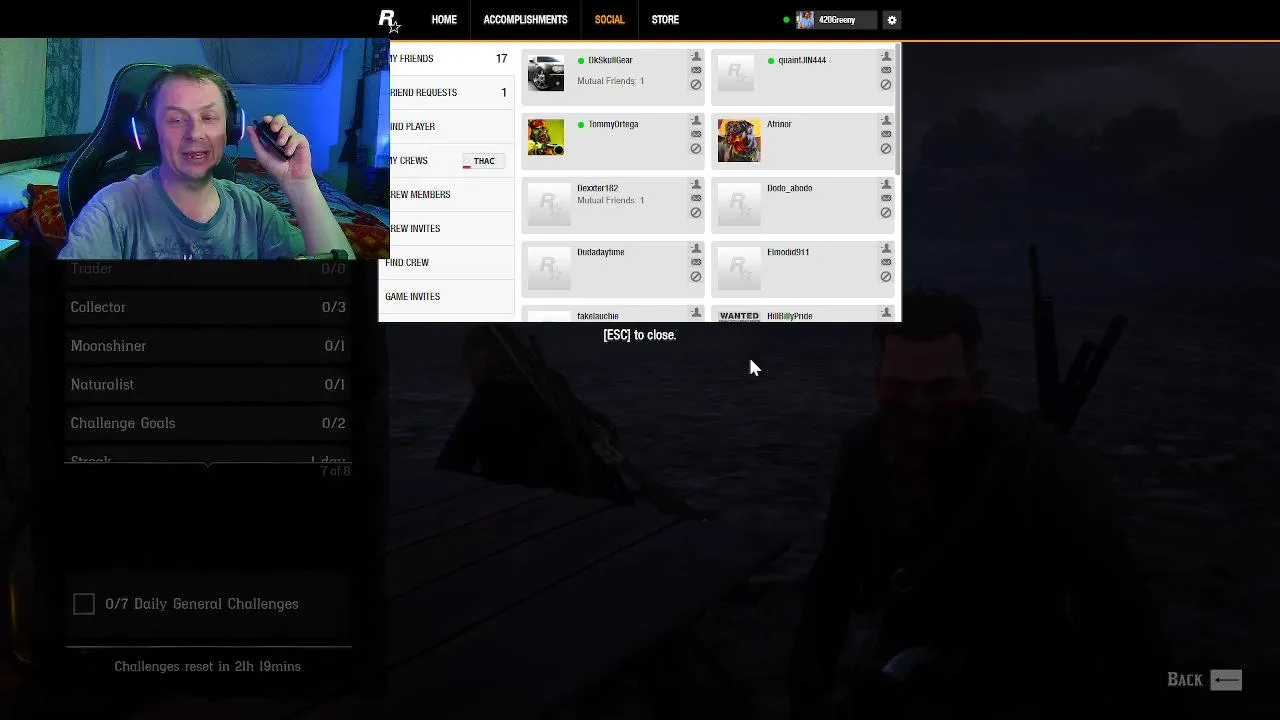
Task: Remove friend icon on quaintJIN444 card
Action: click(x=886, y=57)
